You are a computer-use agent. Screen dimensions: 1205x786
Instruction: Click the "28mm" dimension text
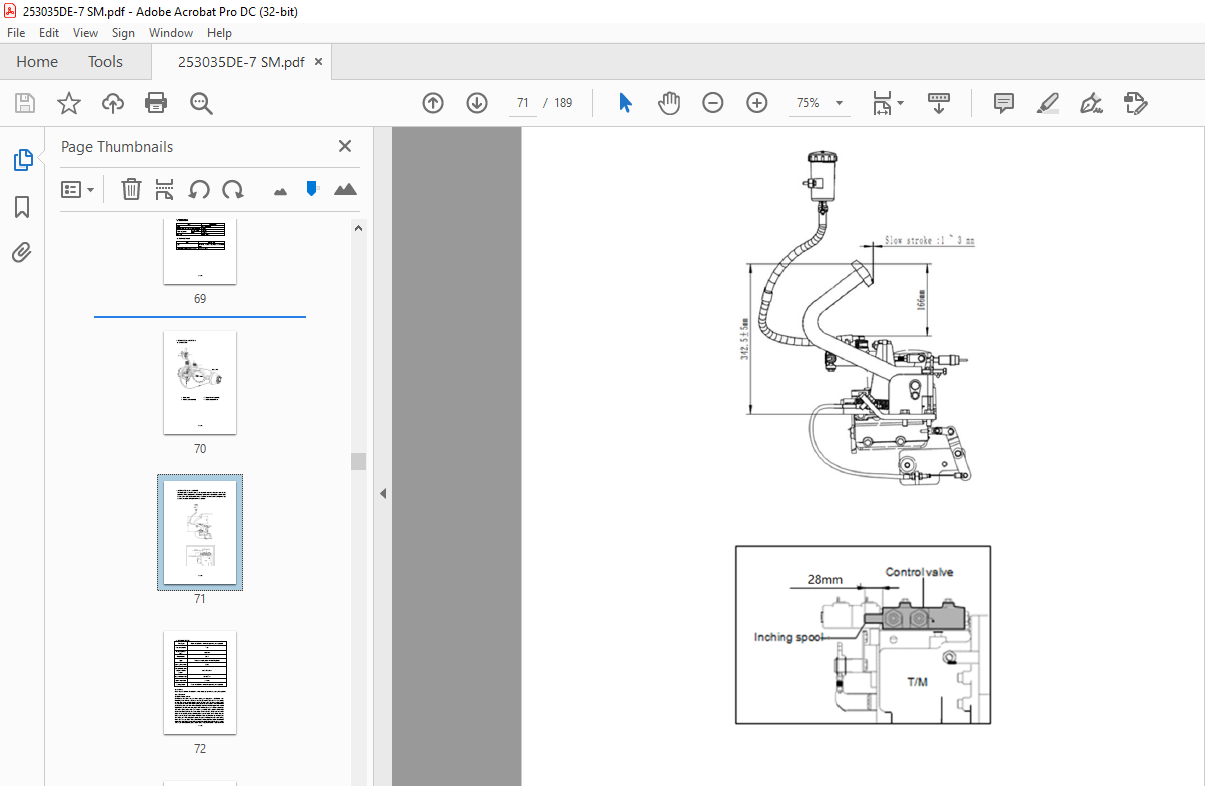[x=824, y=578]
